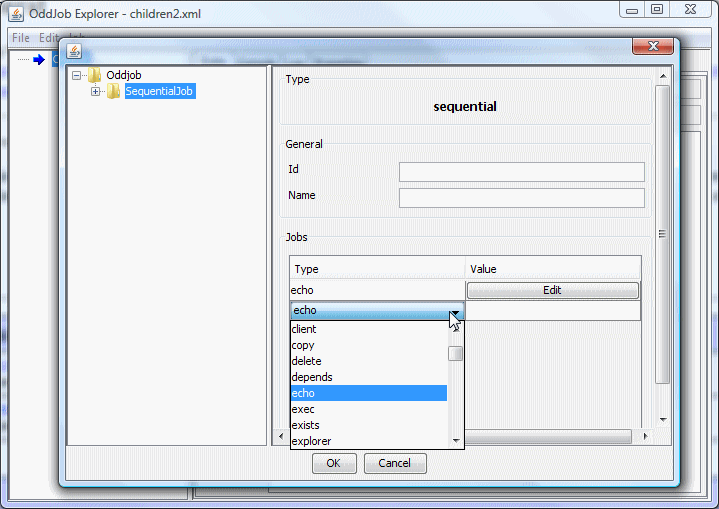Click the Oddjob folder icon in tree
The width and height of the screenshot is (719, 509).
[95, 75]
